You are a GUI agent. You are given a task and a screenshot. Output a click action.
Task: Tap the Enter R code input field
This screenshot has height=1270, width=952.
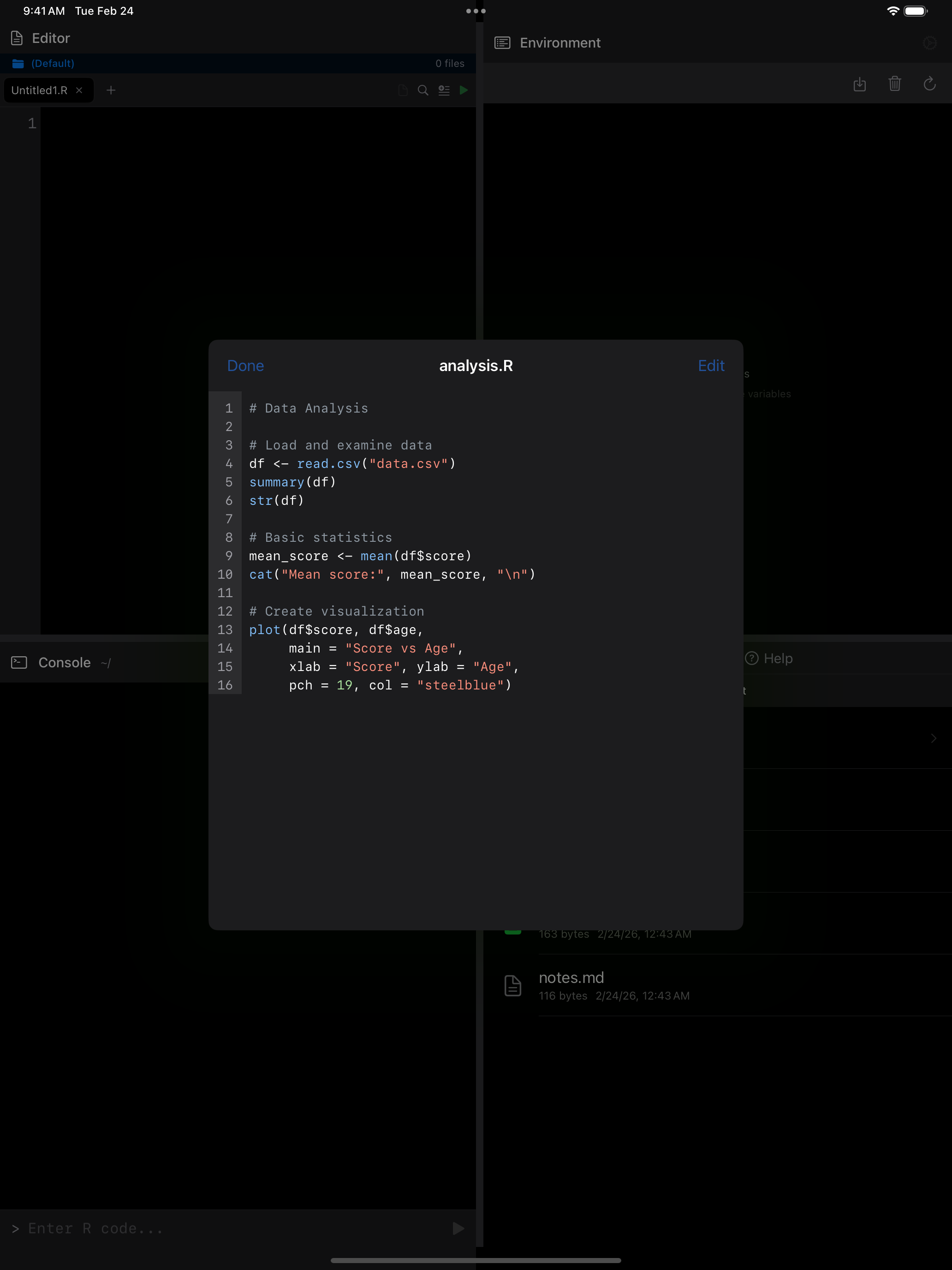coord(172,1228)
